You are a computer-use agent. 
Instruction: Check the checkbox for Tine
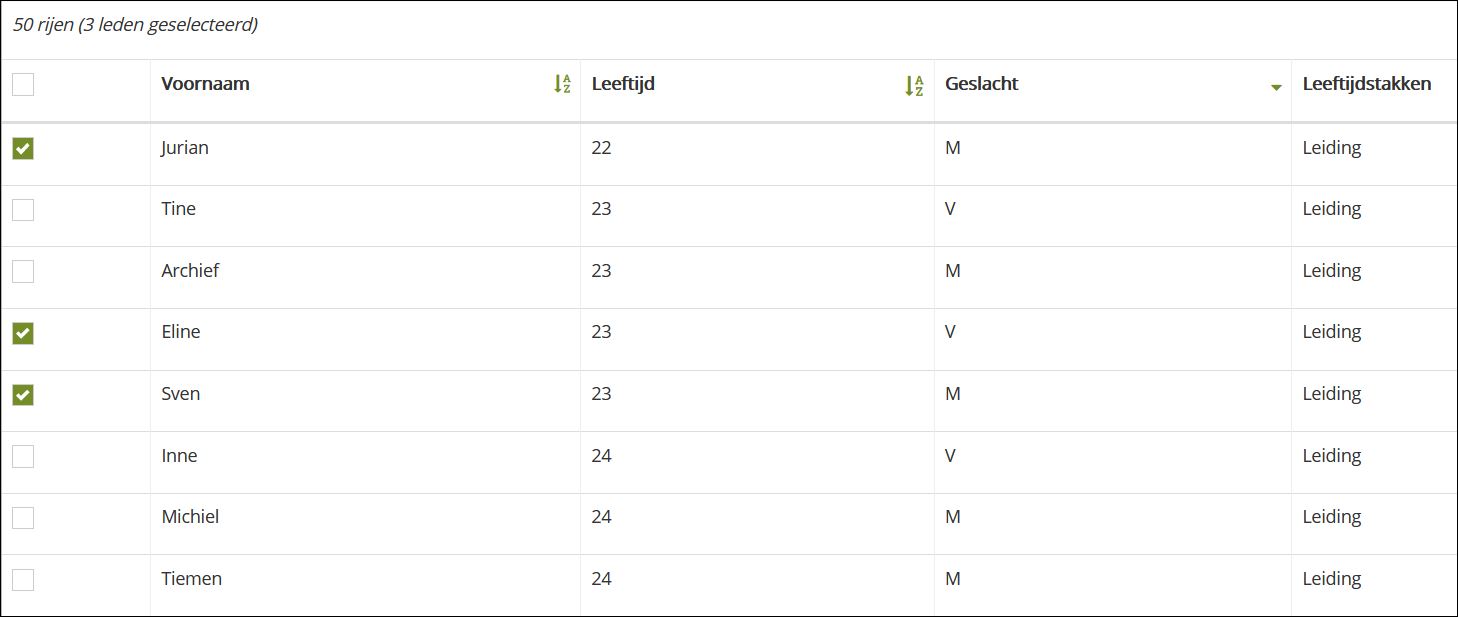[23, 210]
